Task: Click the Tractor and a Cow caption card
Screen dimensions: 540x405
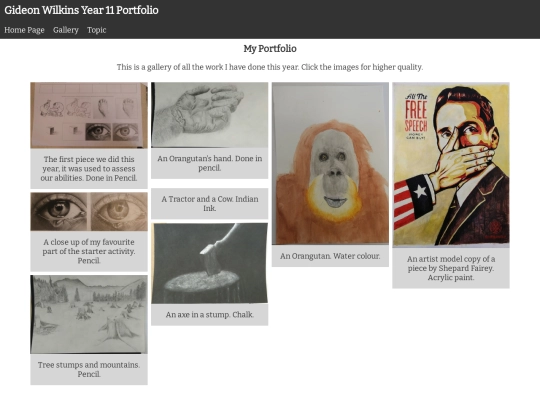Action: 209,204
